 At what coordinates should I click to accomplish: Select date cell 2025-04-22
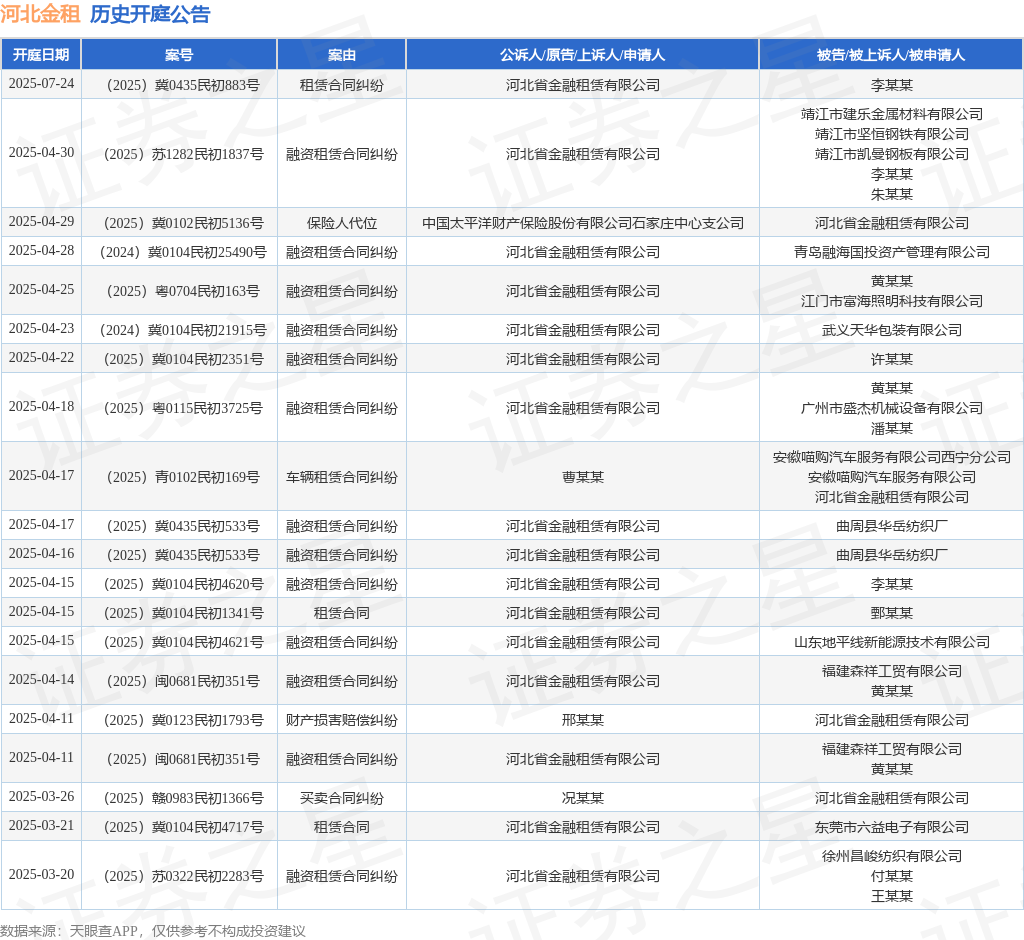[x=41, y=358]
